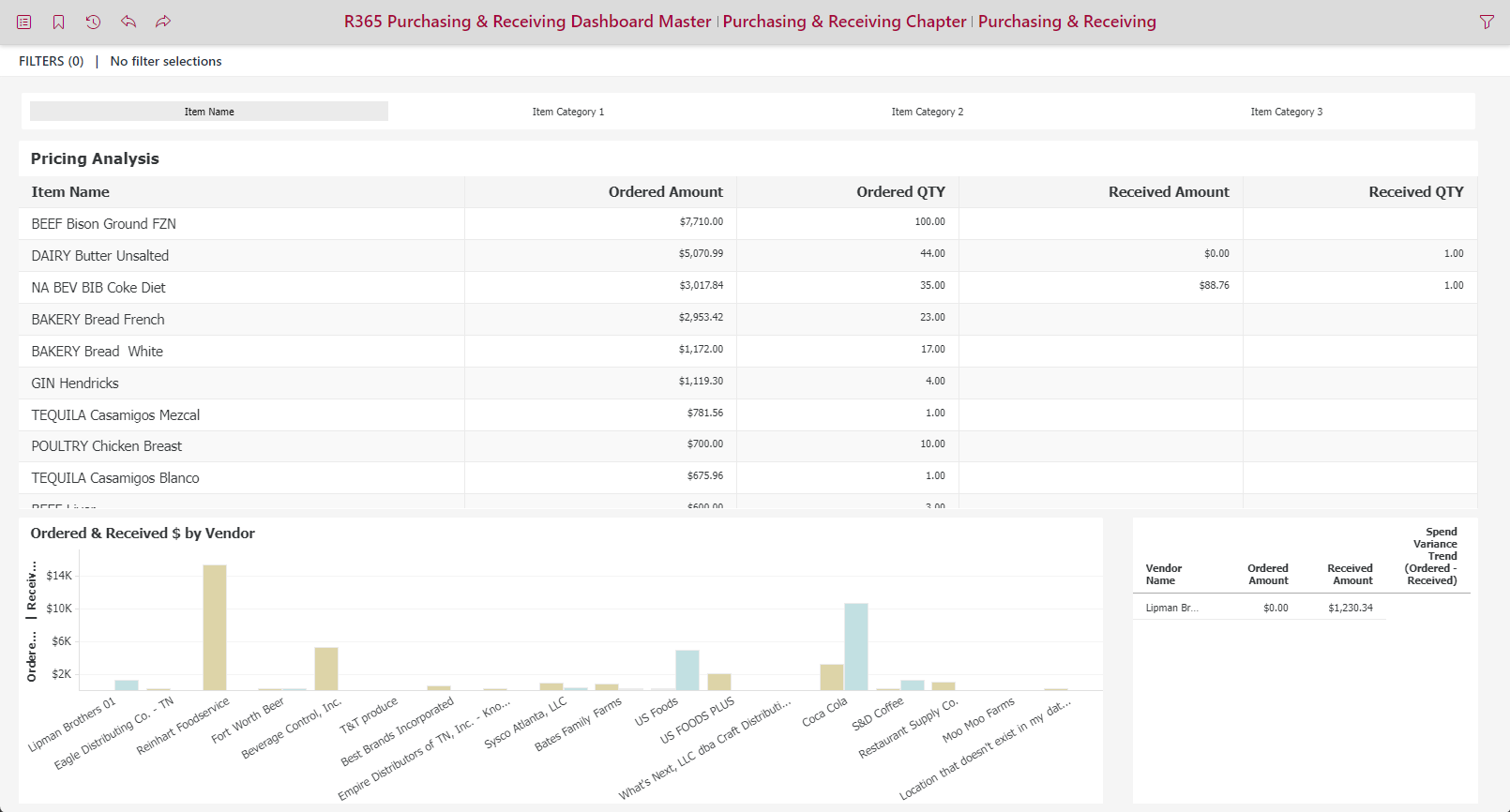
Task: Switch to Item Category 1 tab
Action: pyautogui.click(x=568, y=112)
